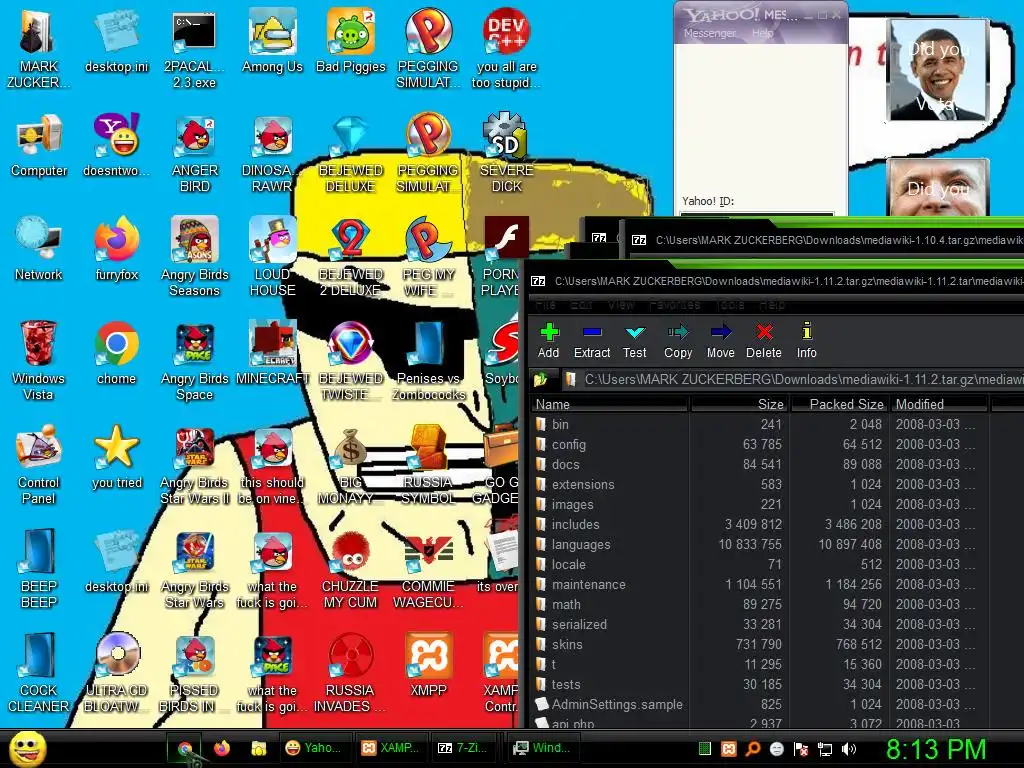Switch to Wind... taskbar button
This screenshot has height=768, width=1024.
(x=541, y=748)
